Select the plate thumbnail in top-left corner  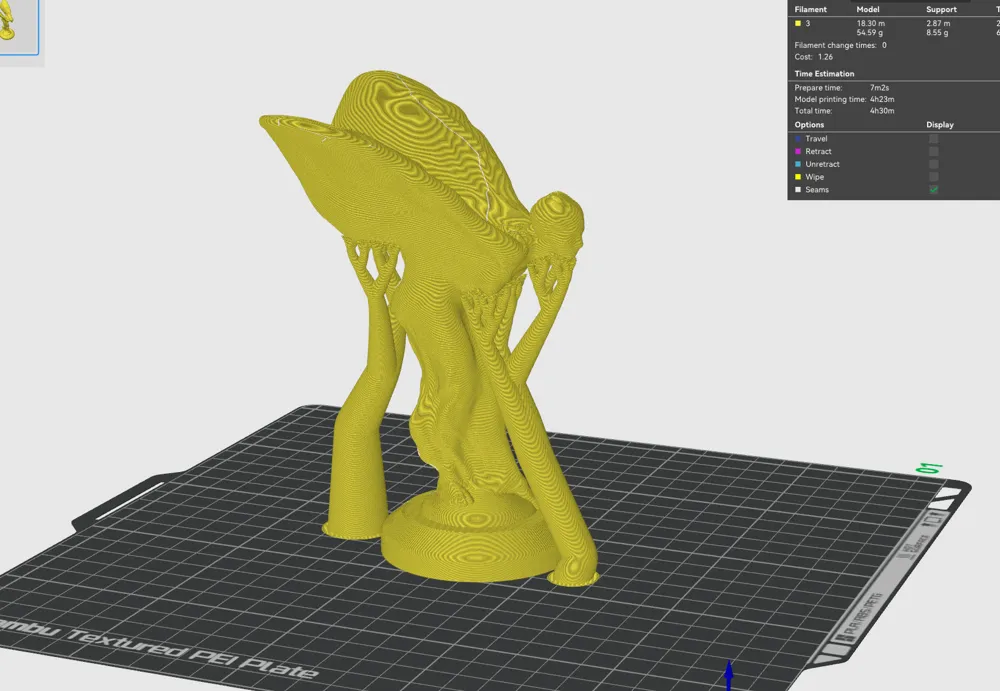click(18, 27)
